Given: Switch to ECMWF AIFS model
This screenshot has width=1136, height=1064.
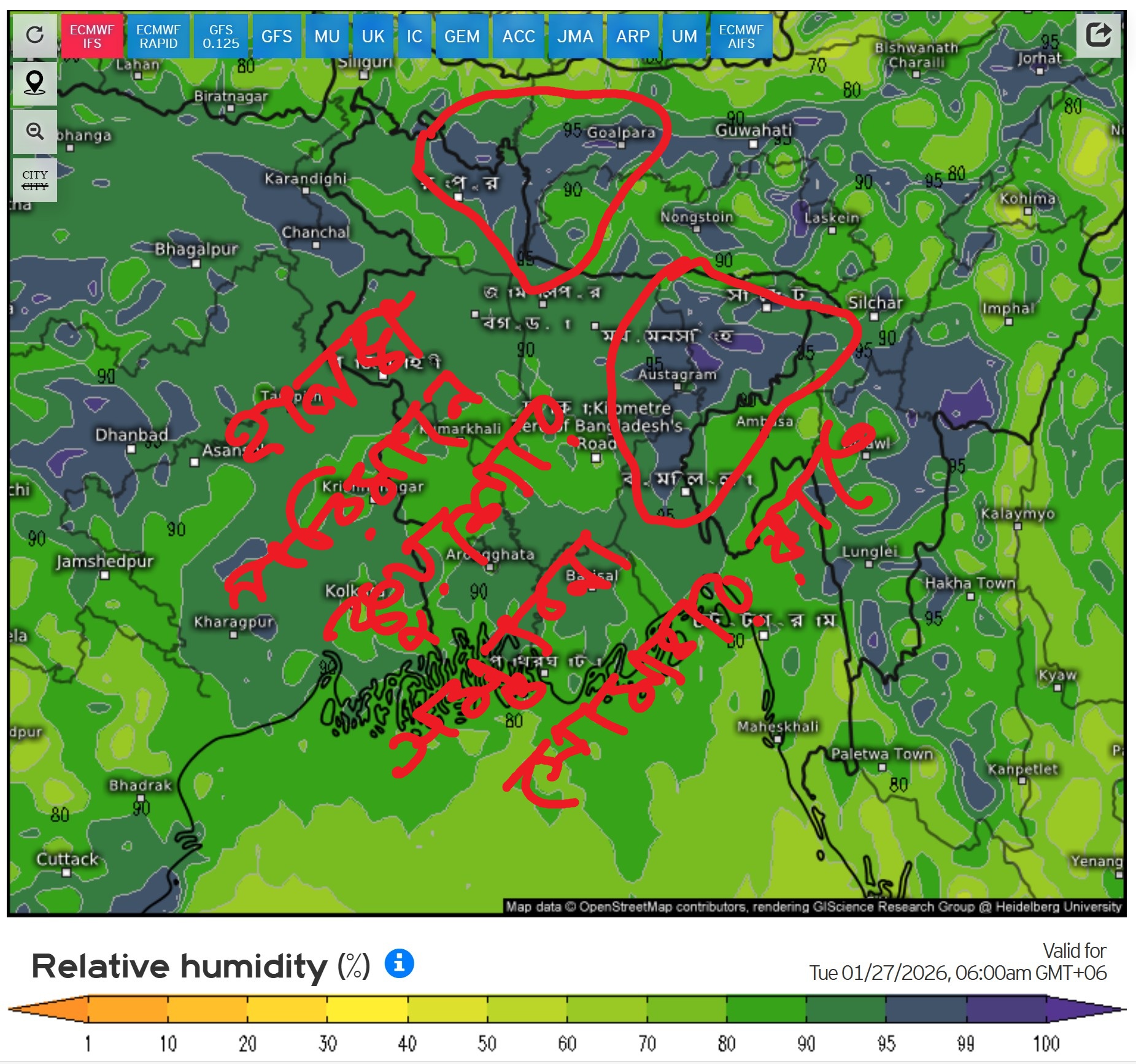Looking at the screenshot, I should (741, 37).
